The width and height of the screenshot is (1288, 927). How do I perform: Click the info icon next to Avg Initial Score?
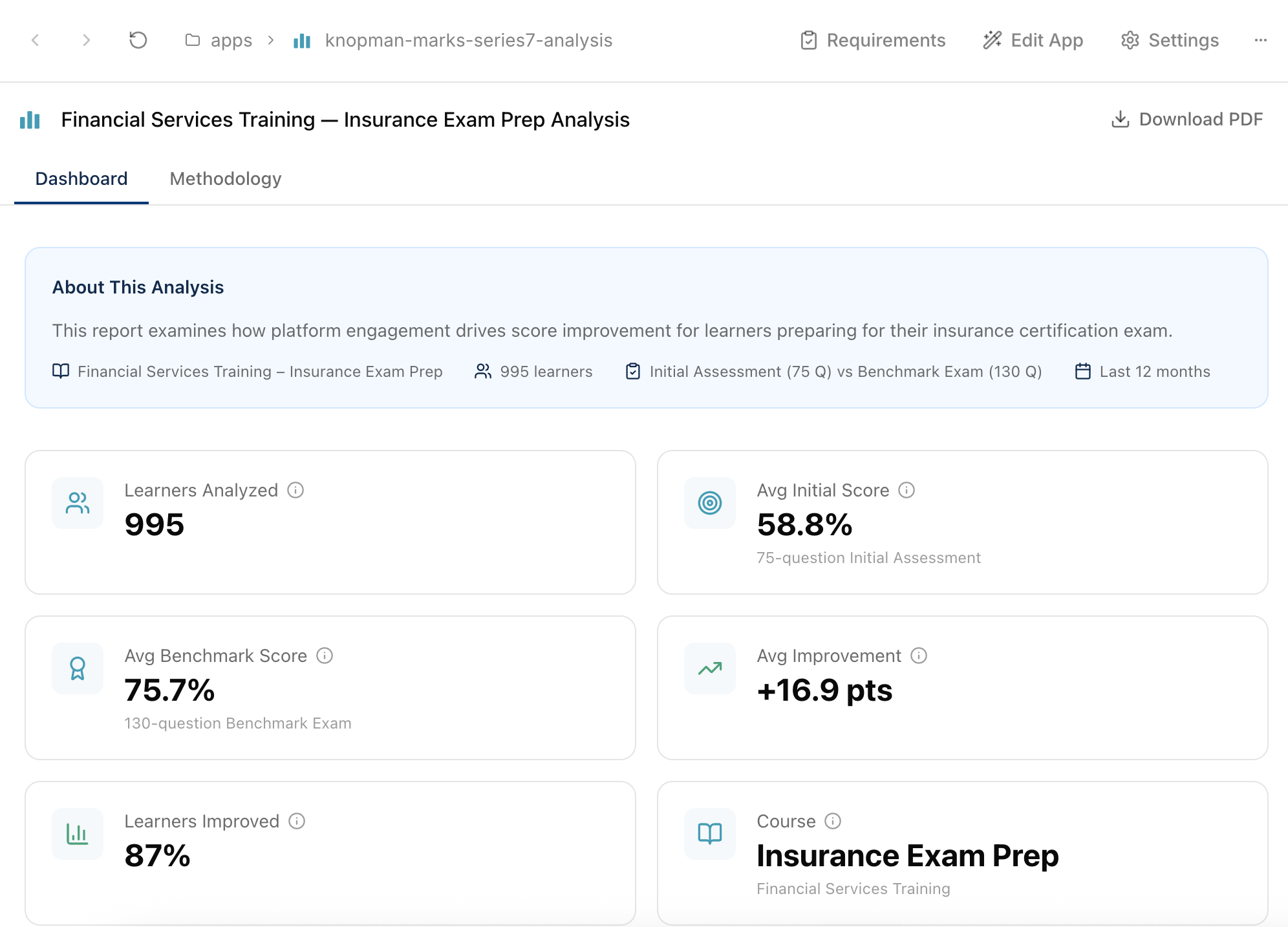[x=907, y=490]
